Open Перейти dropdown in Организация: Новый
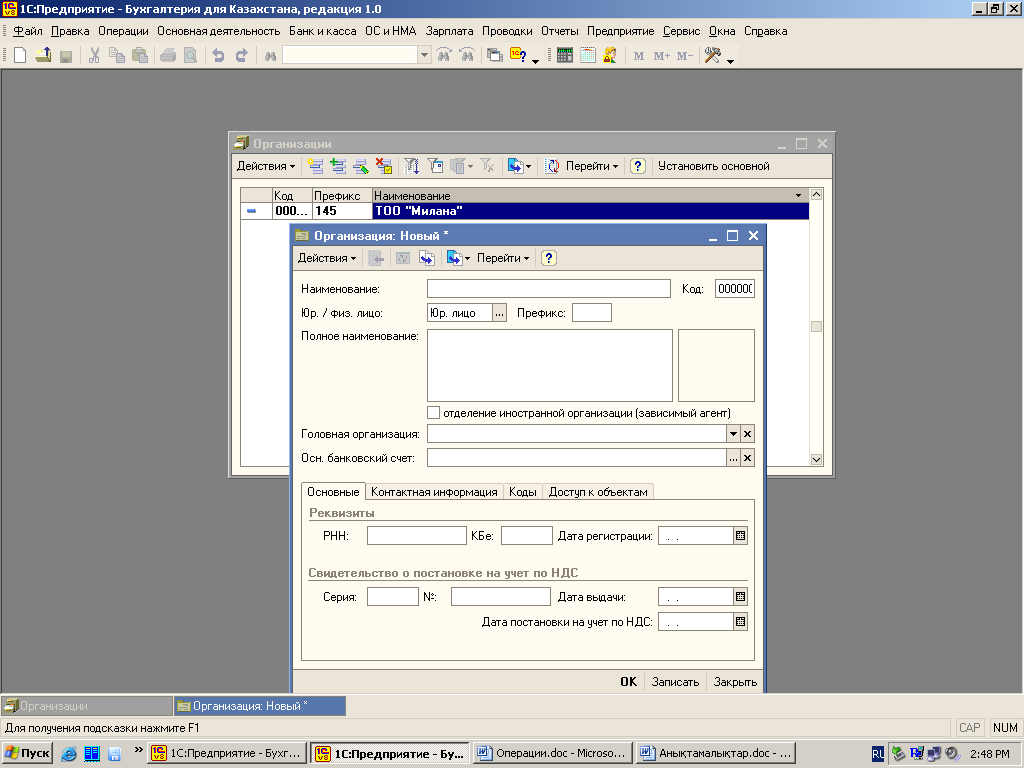The image size is (1024, 768). coord(503,259)
